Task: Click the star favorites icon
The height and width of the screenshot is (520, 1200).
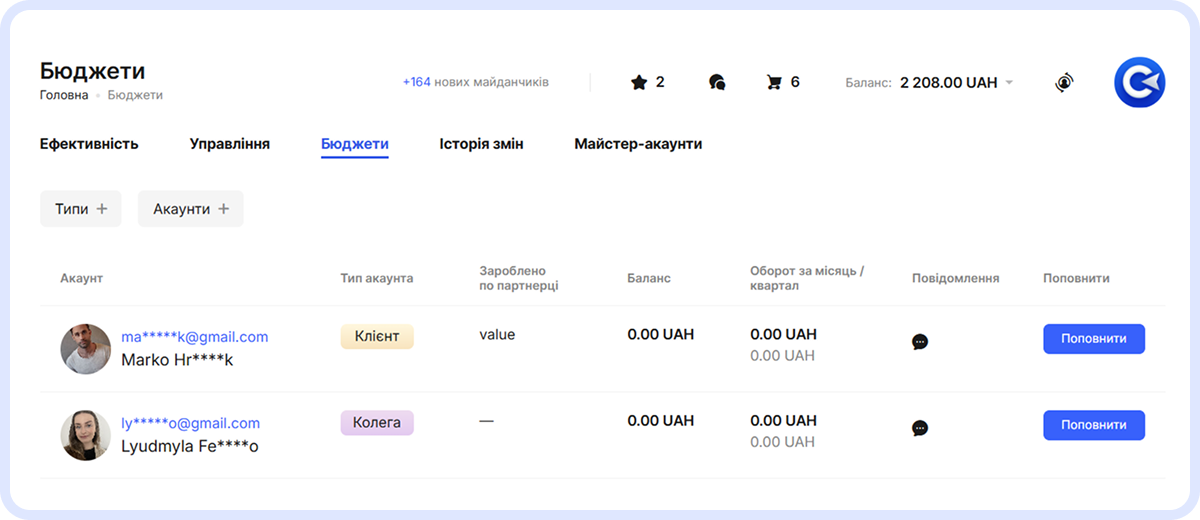Action: [x=639, y=82]
